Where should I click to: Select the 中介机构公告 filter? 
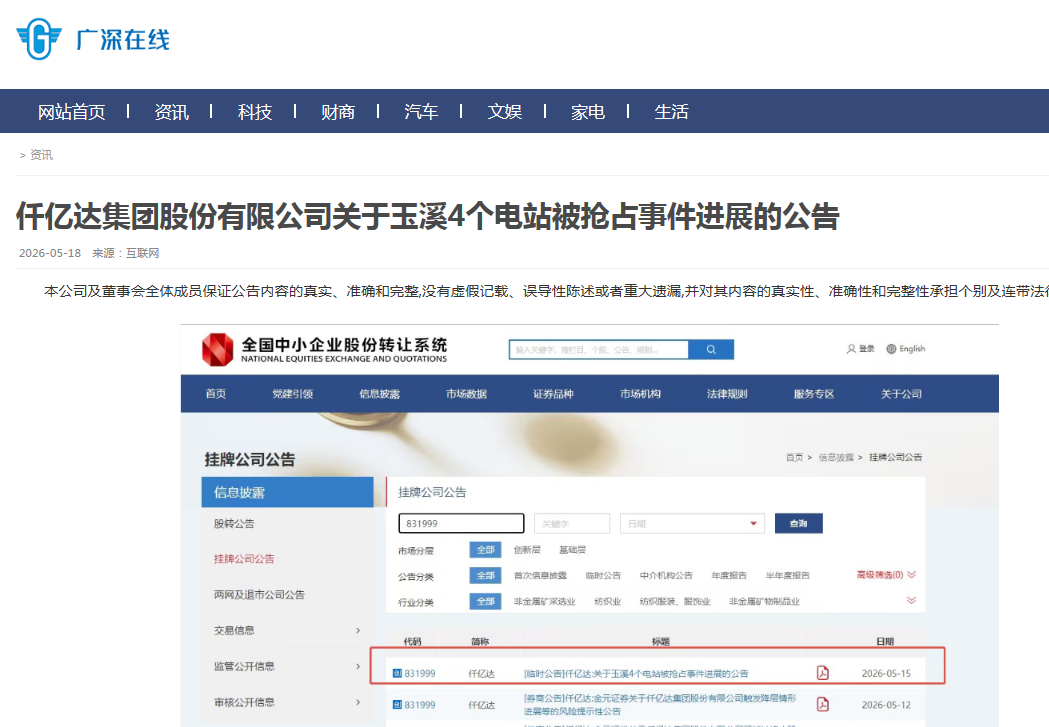pos(666,575)
